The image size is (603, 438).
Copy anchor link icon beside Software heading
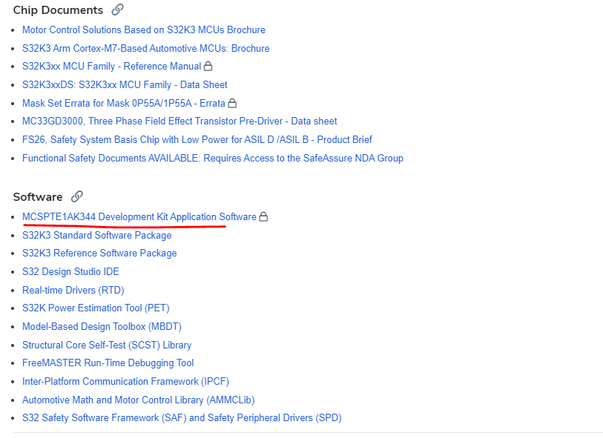click(x=77, y=197)
